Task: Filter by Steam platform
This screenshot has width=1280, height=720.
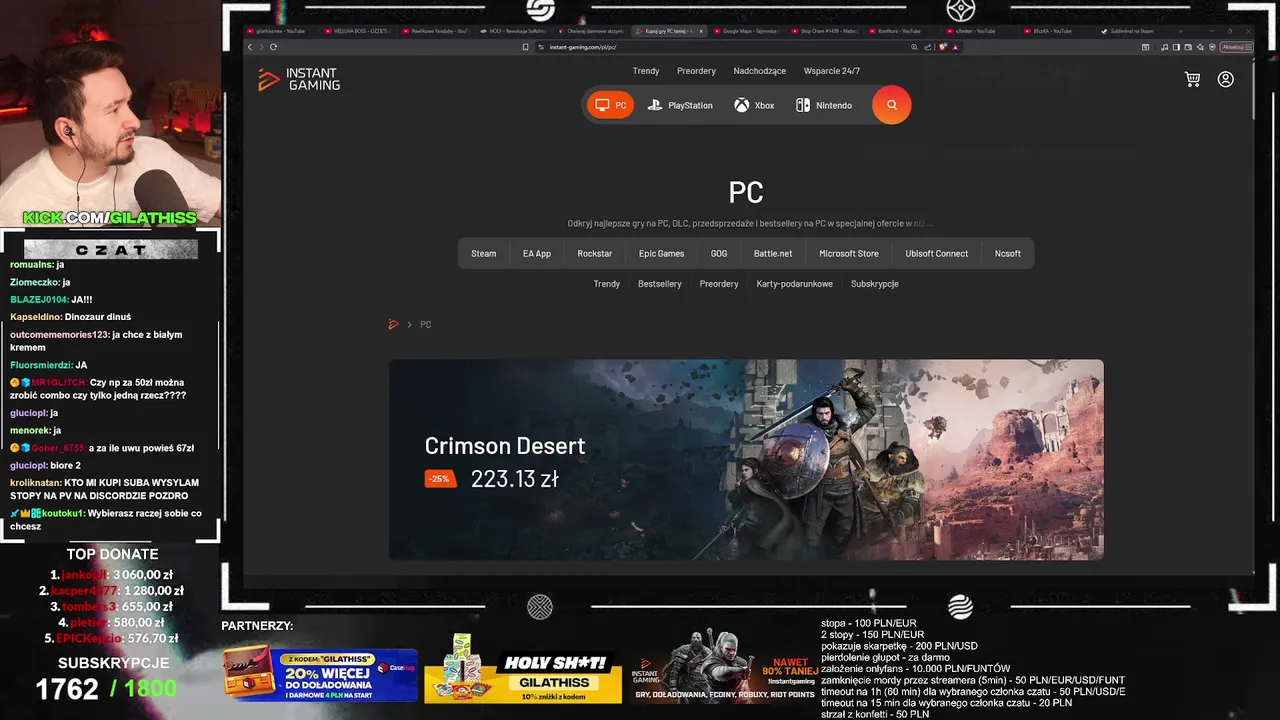Action: [484, 254]
